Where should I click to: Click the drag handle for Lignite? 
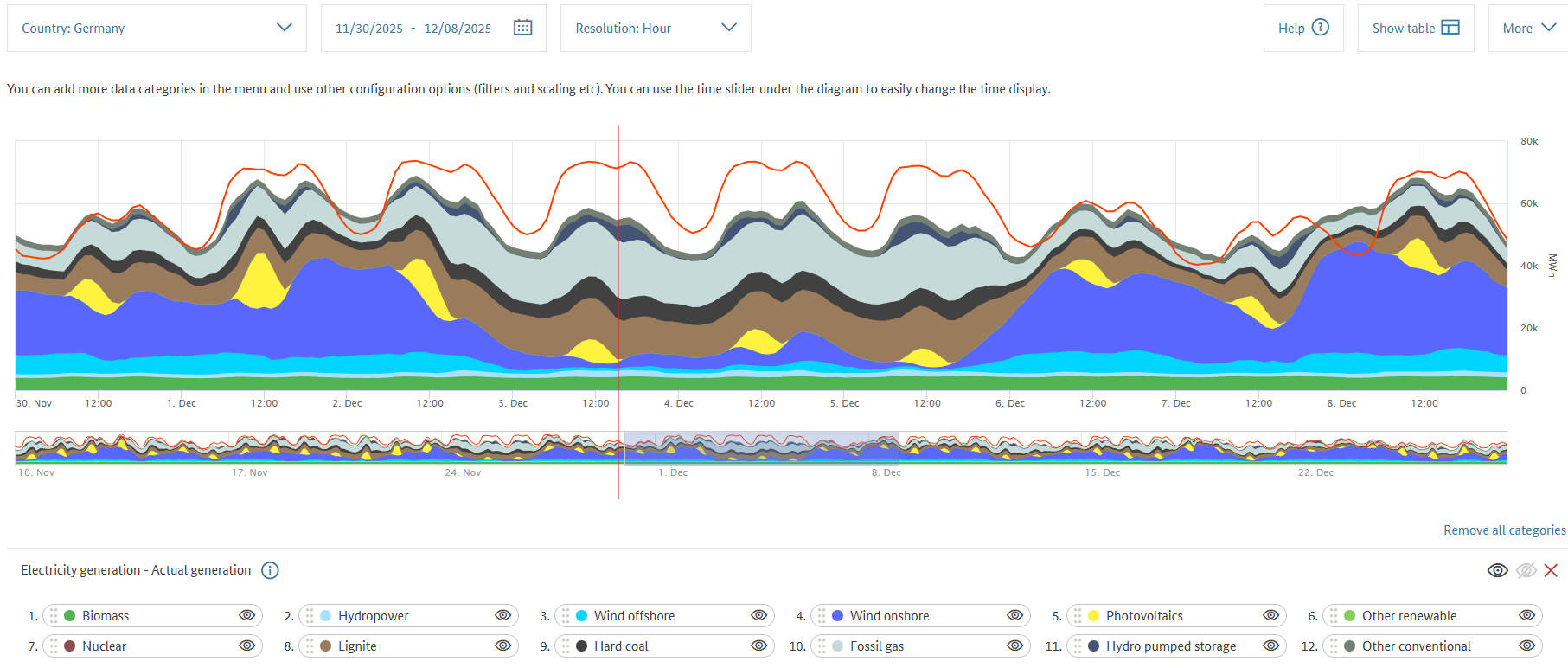310,646
